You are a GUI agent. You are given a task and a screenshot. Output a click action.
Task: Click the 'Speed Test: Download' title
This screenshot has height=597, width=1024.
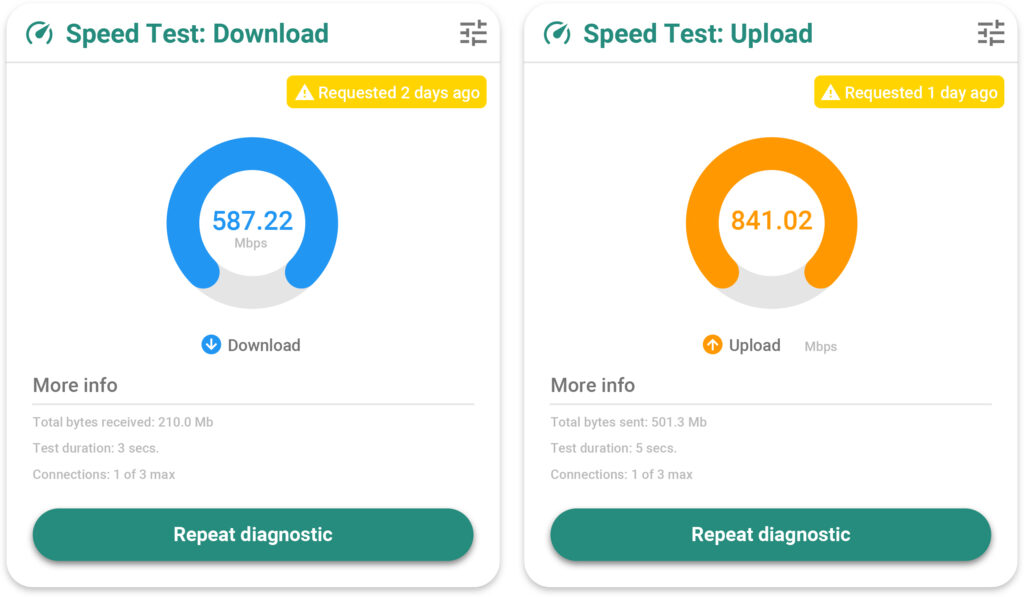(197, 34)
